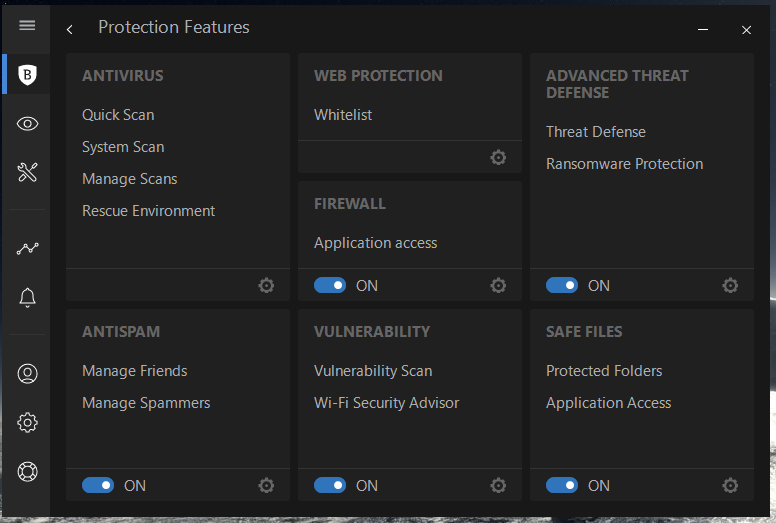
Task: Open the Bitdefender Protection shield icon
Action: (28, 73)
